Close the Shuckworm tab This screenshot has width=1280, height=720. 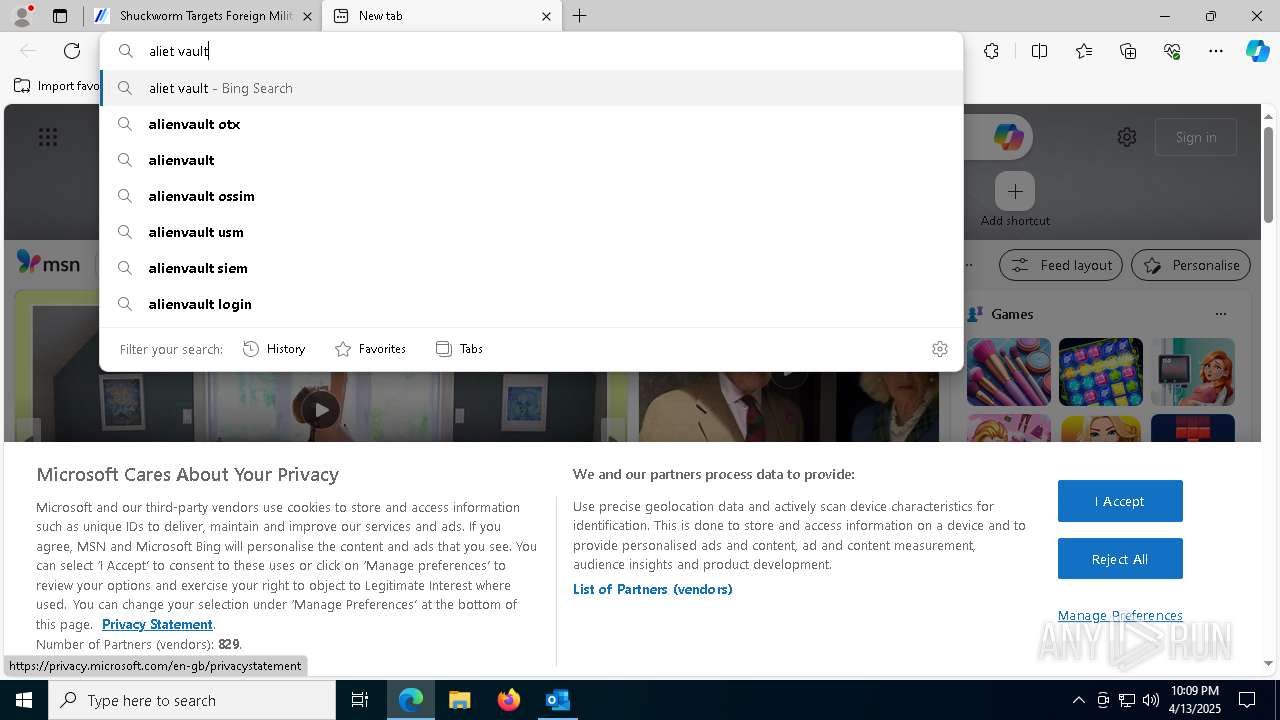coord(307,16)
